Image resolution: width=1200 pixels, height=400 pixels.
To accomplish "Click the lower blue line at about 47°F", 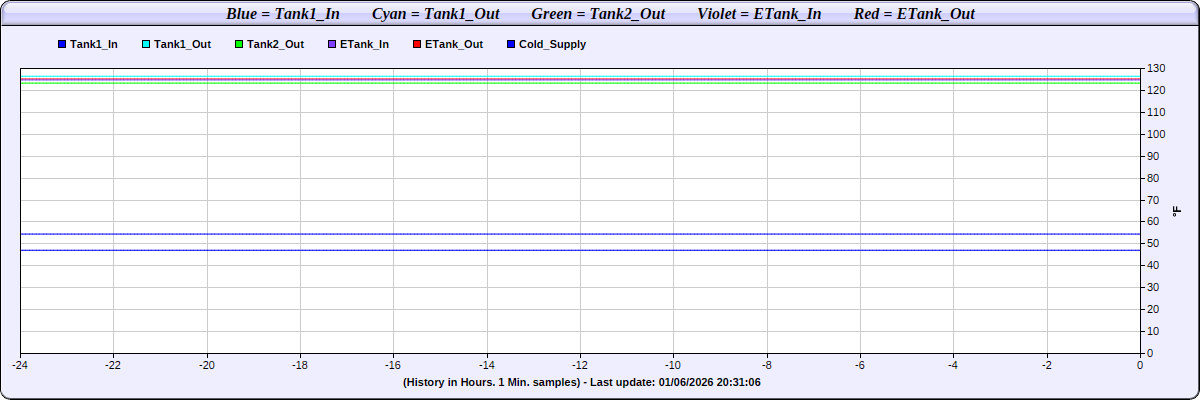I will click(x=580, y=250).
